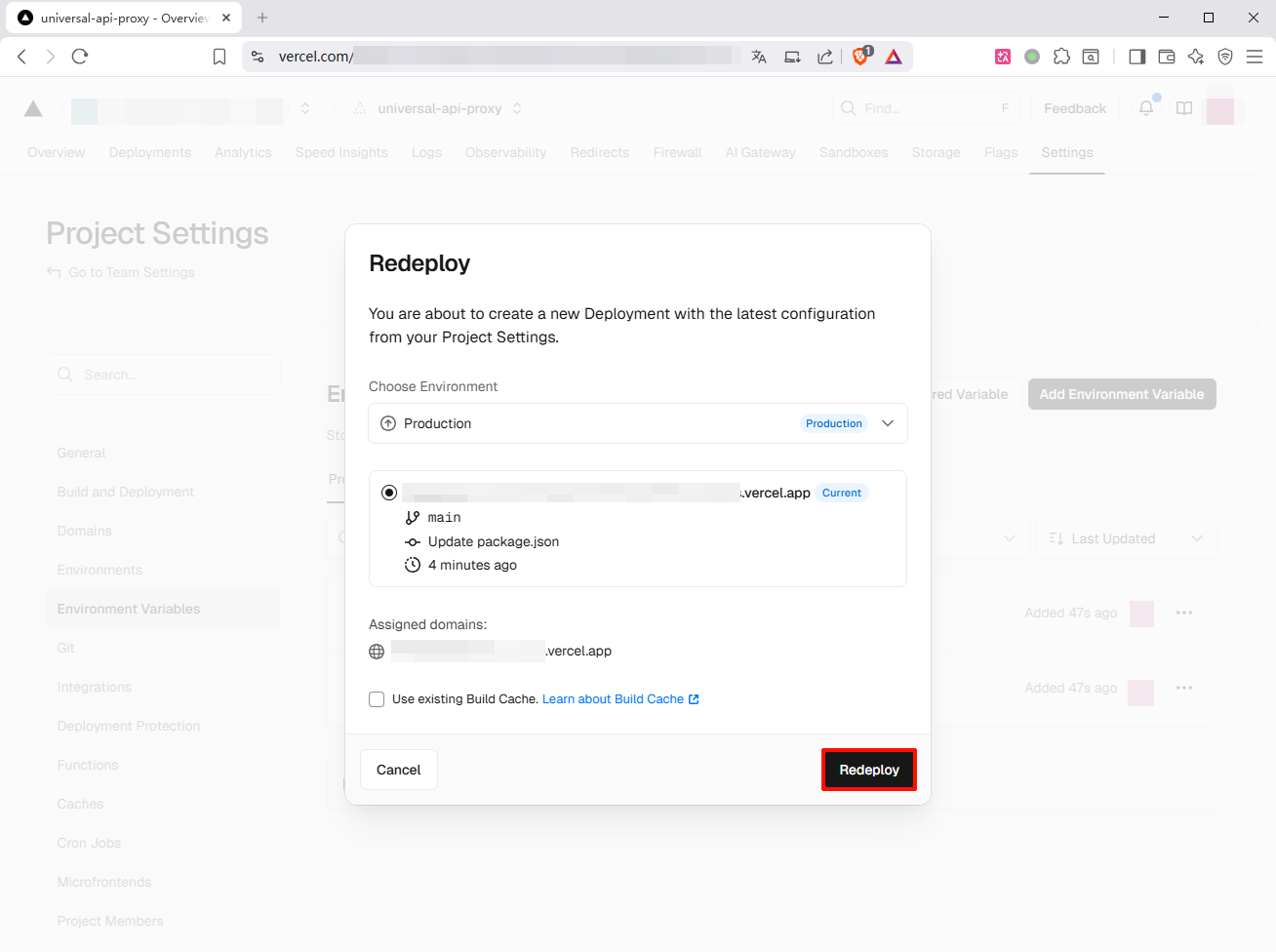Click the browser back arrow
Image resolution: width=1276 pixels, height=952 pixels.
(x=22, y=57)
